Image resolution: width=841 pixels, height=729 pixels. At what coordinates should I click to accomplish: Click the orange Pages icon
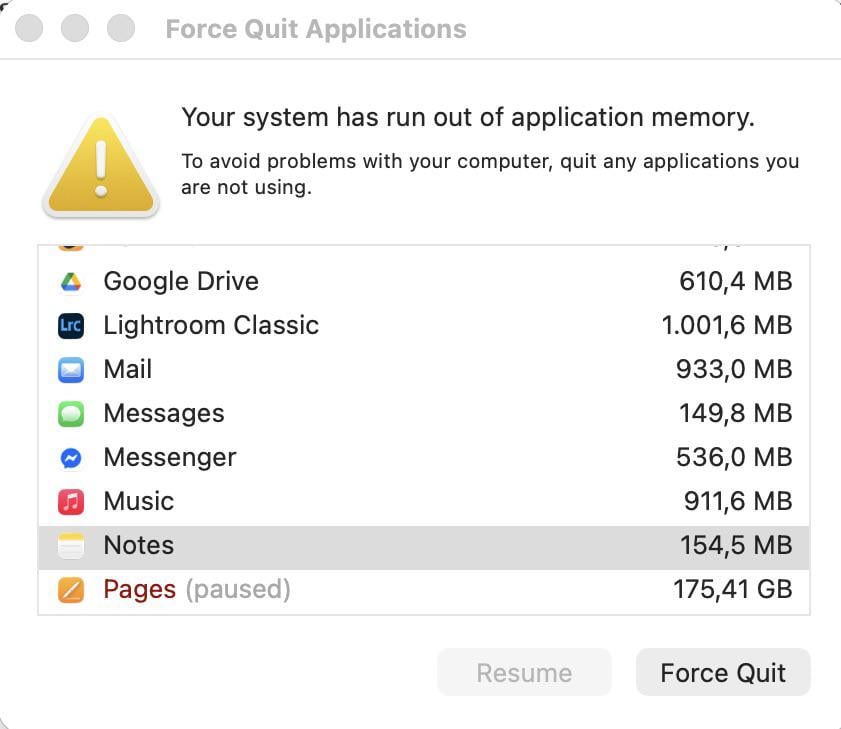(x=71, y=590)
